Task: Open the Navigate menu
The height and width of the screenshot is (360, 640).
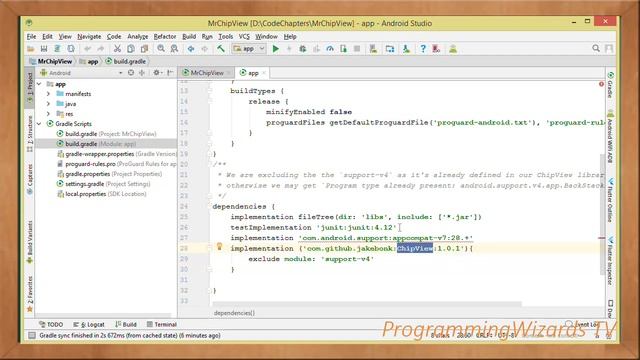Action: (x=89, y=37)
